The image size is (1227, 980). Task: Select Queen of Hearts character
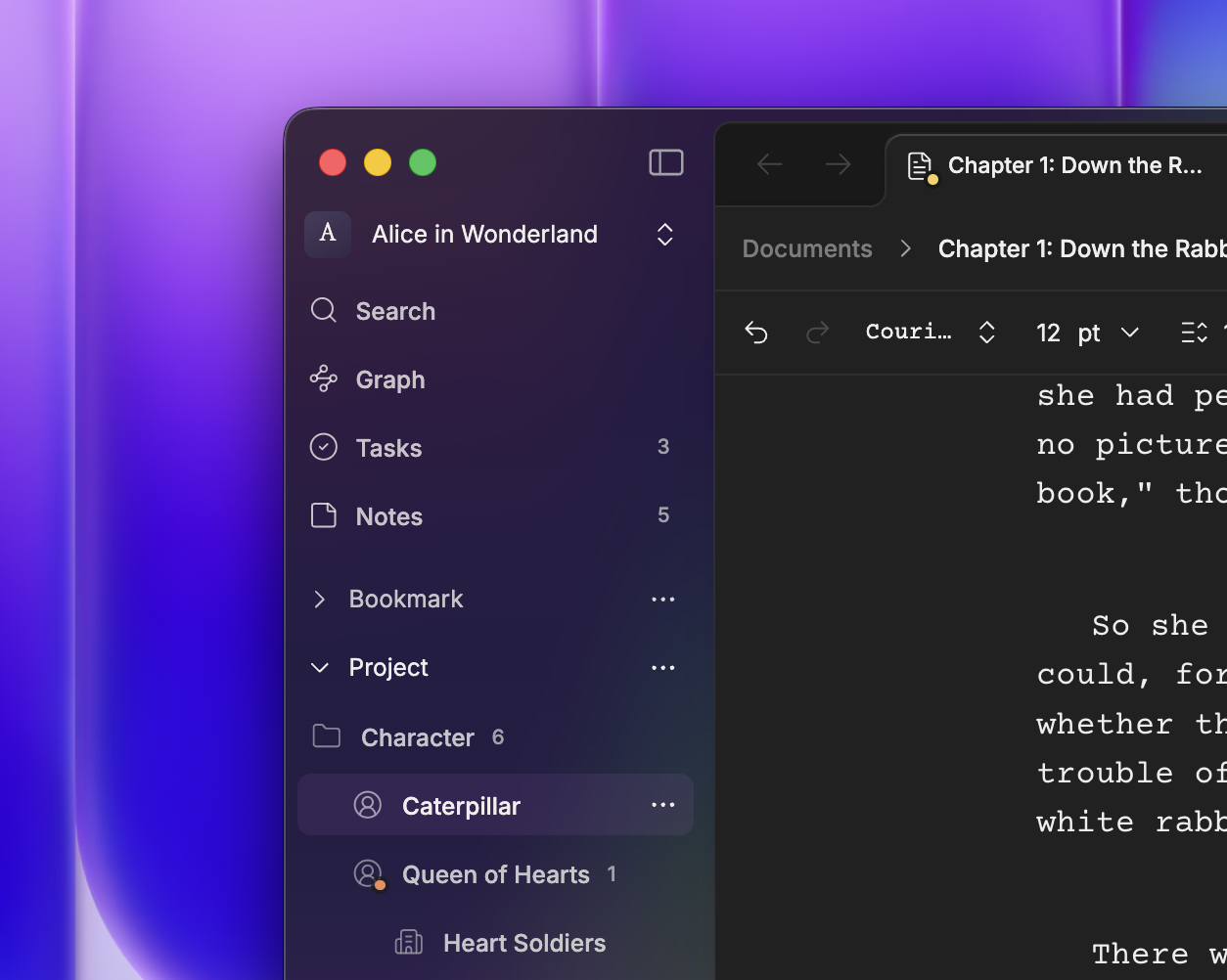click(x=495, y=874)
